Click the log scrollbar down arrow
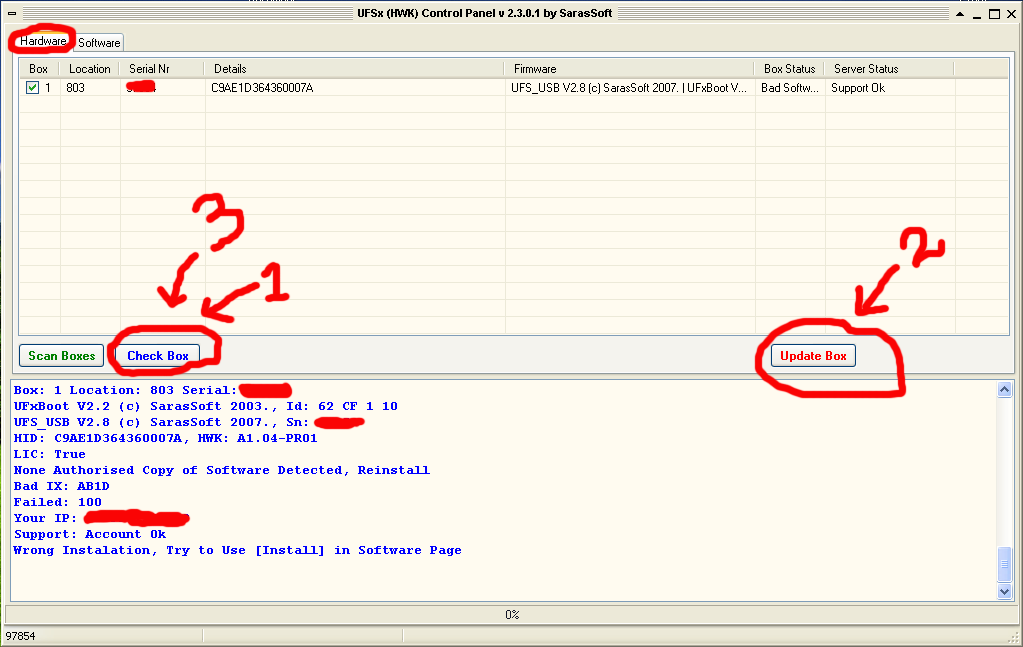 pyautogui.click(x=1004, y=592)
